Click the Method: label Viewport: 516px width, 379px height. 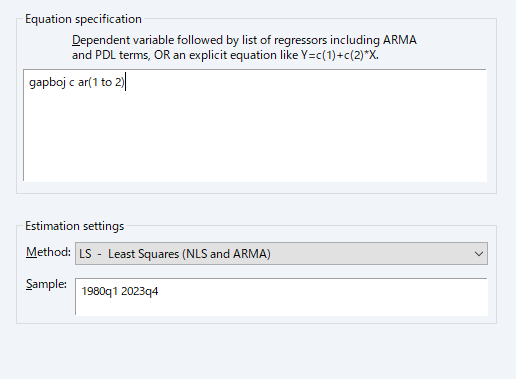[x=48, y=252]
